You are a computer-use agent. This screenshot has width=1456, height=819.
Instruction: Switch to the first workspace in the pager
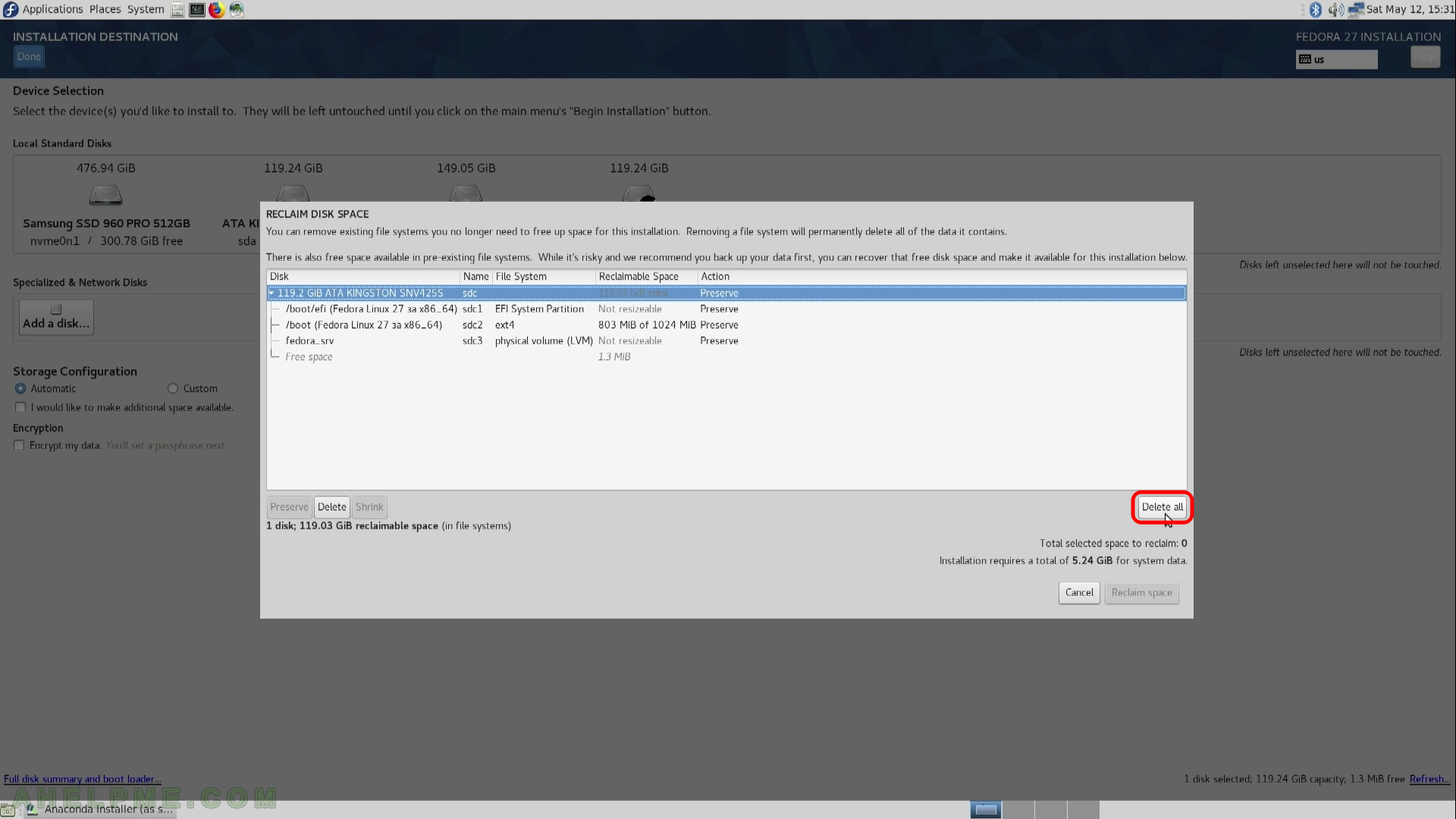point(986,810)
